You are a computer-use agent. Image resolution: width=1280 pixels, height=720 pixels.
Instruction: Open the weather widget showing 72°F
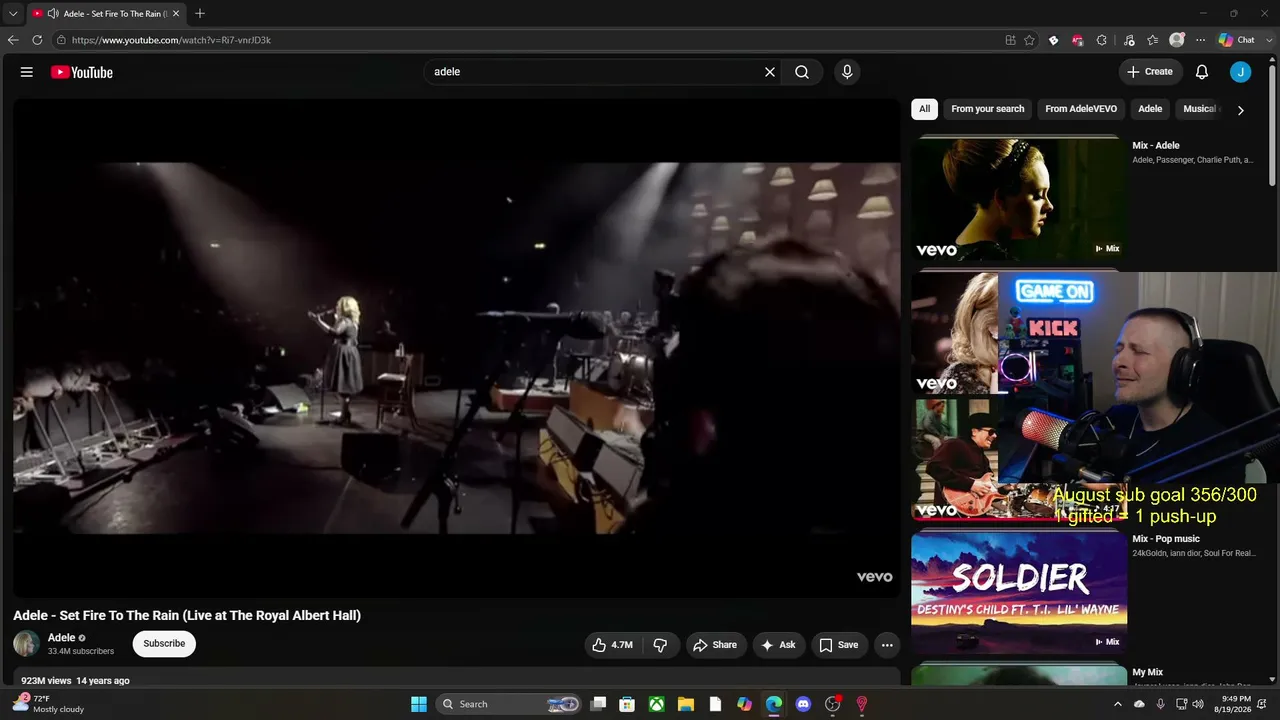(48, 704)
